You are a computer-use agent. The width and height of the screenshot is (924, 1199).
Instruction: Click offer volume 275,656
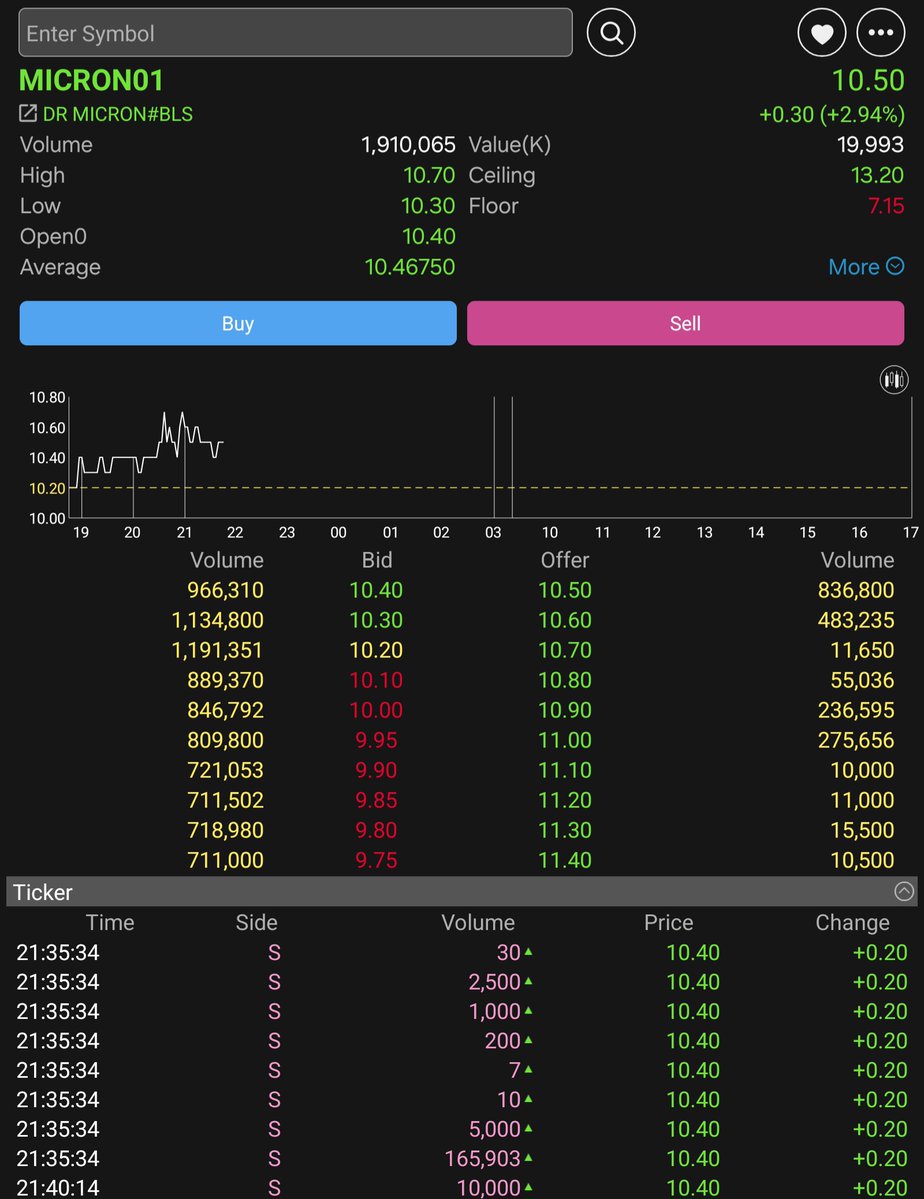(x=856, y=739)
